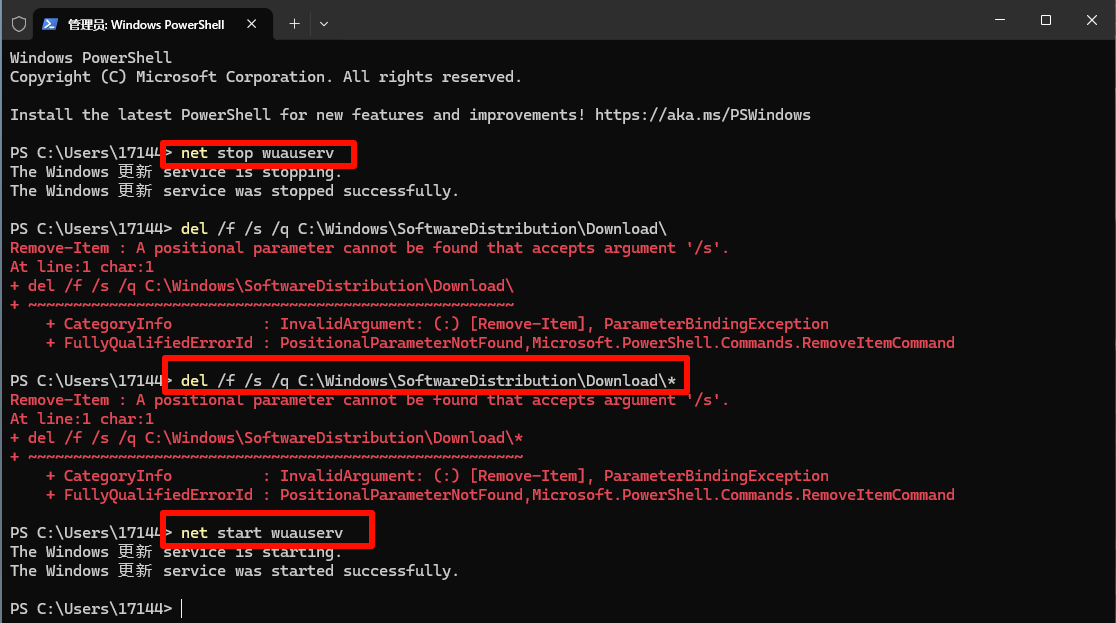Click the PowerShell icon on the tab

(49, 24)
